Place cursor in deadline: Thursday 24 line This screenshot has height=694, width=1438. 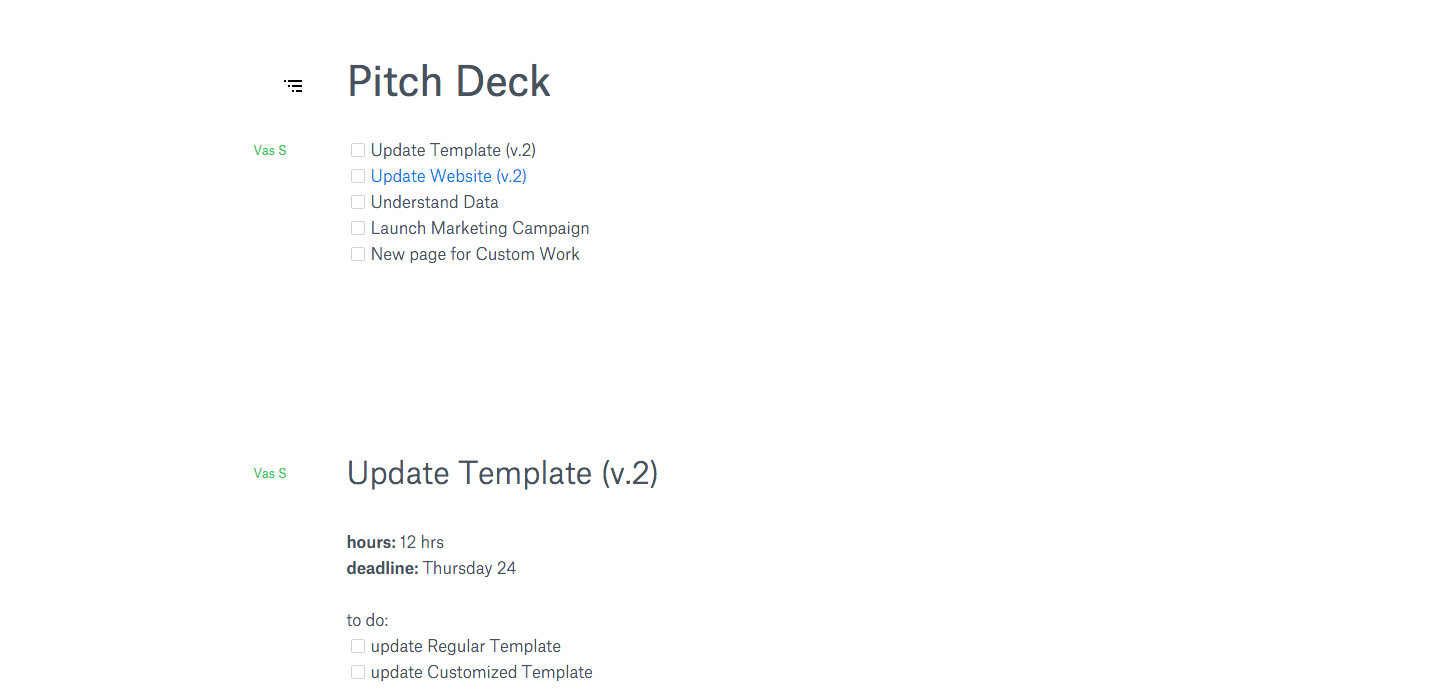click(x=432, y=568)
